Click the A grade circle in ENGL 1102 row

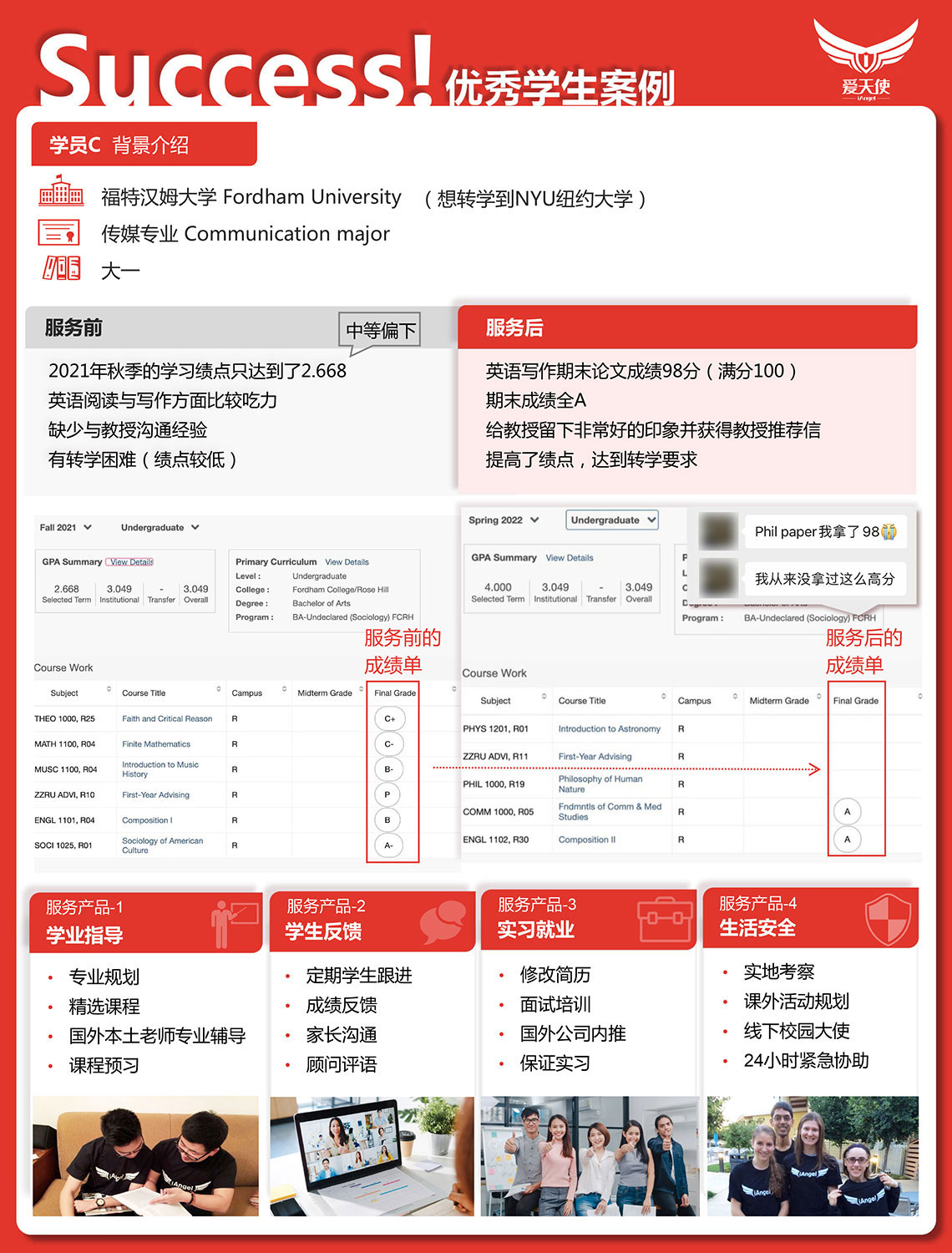(847, 840)
